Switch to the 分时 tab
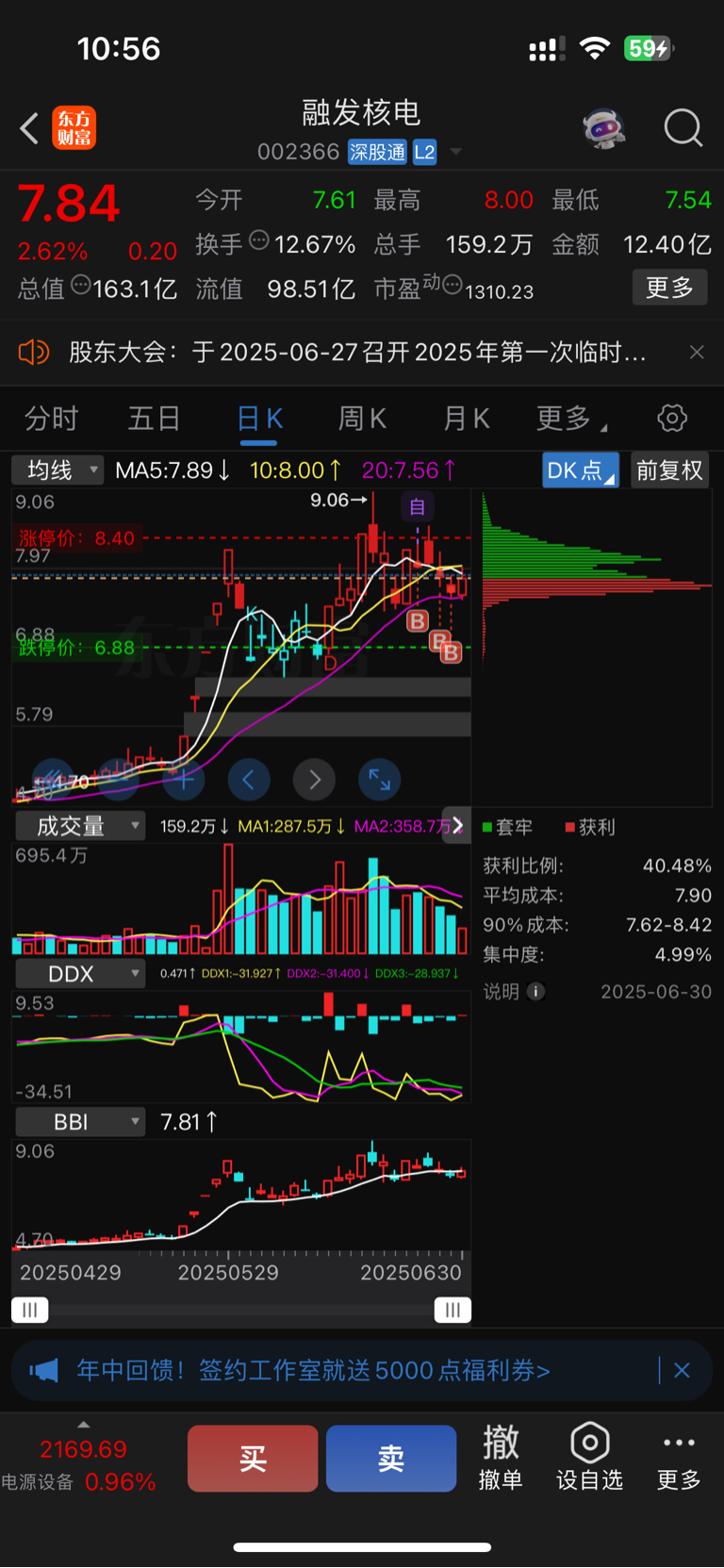Screen dimensions: 724x1568 (x=51, y=419)
